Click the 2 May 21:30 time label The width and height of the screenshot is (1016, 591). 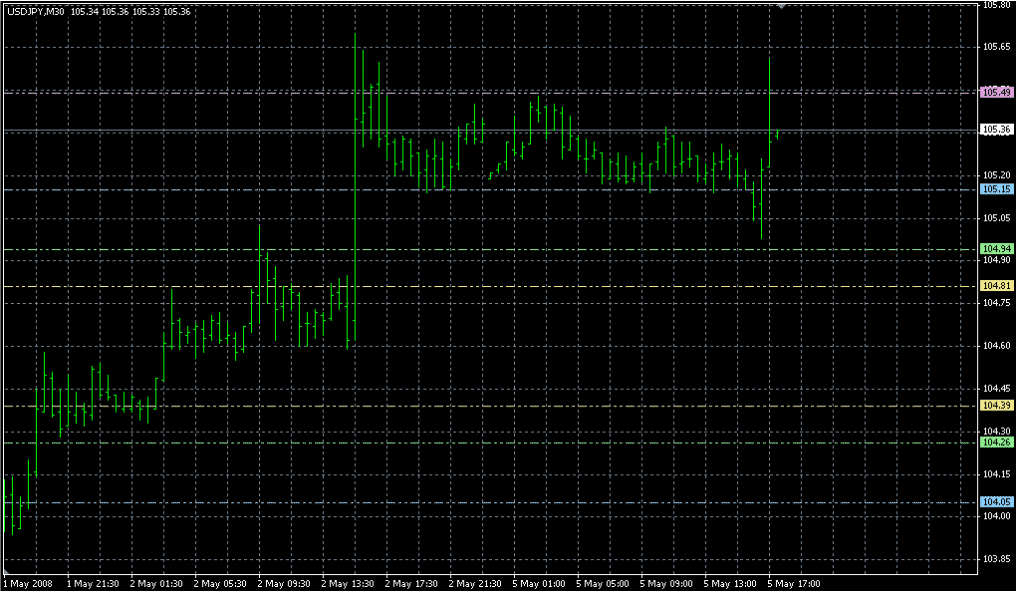pos(475,582)
